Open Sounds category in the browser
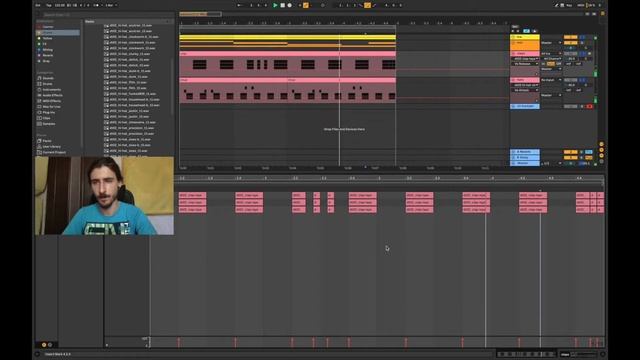 pos(48,78)
